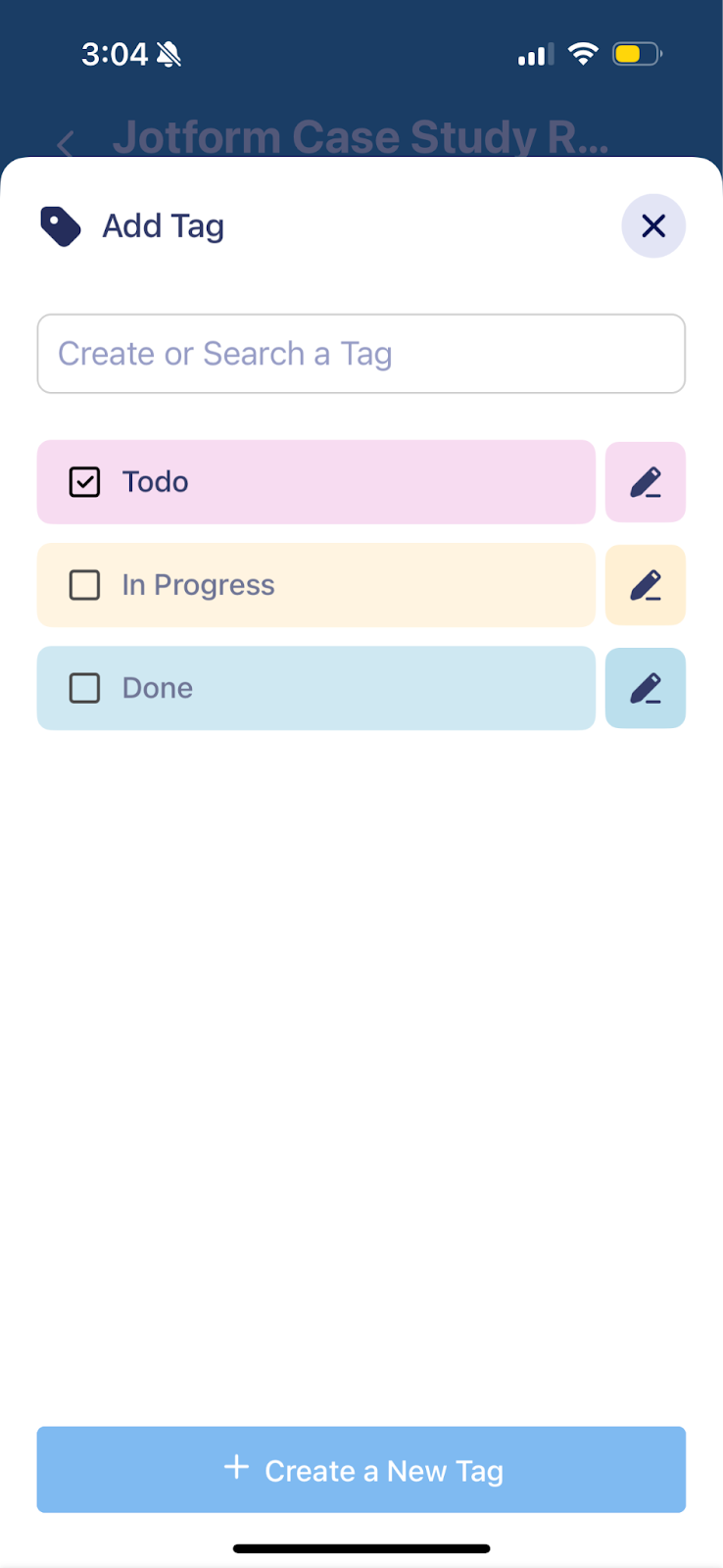Edit the Todo tag with pencil icon

tap(646, 482)
